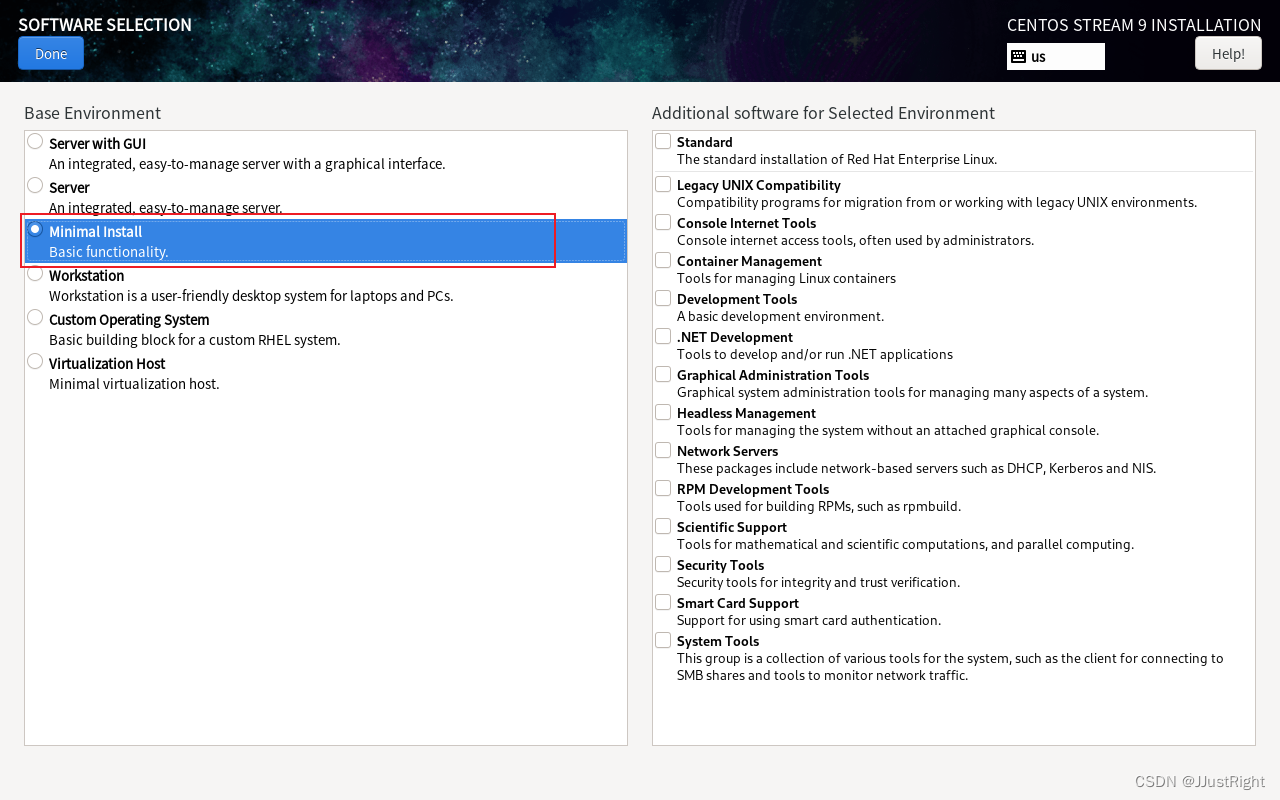
Task: Click 'A basic development environment.' description
Action: click(780, 317)
